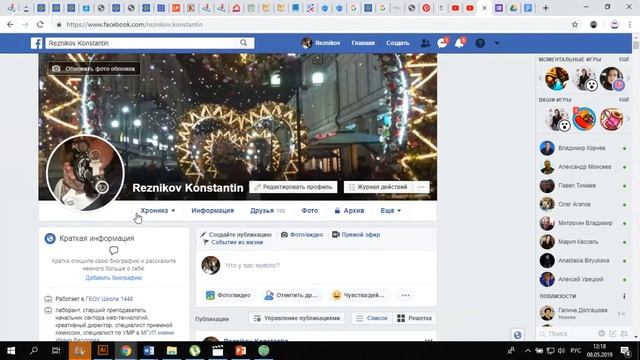Click the teacup game icon in Ваши игры
640x360 pixels.
click(x=611, y=119)
